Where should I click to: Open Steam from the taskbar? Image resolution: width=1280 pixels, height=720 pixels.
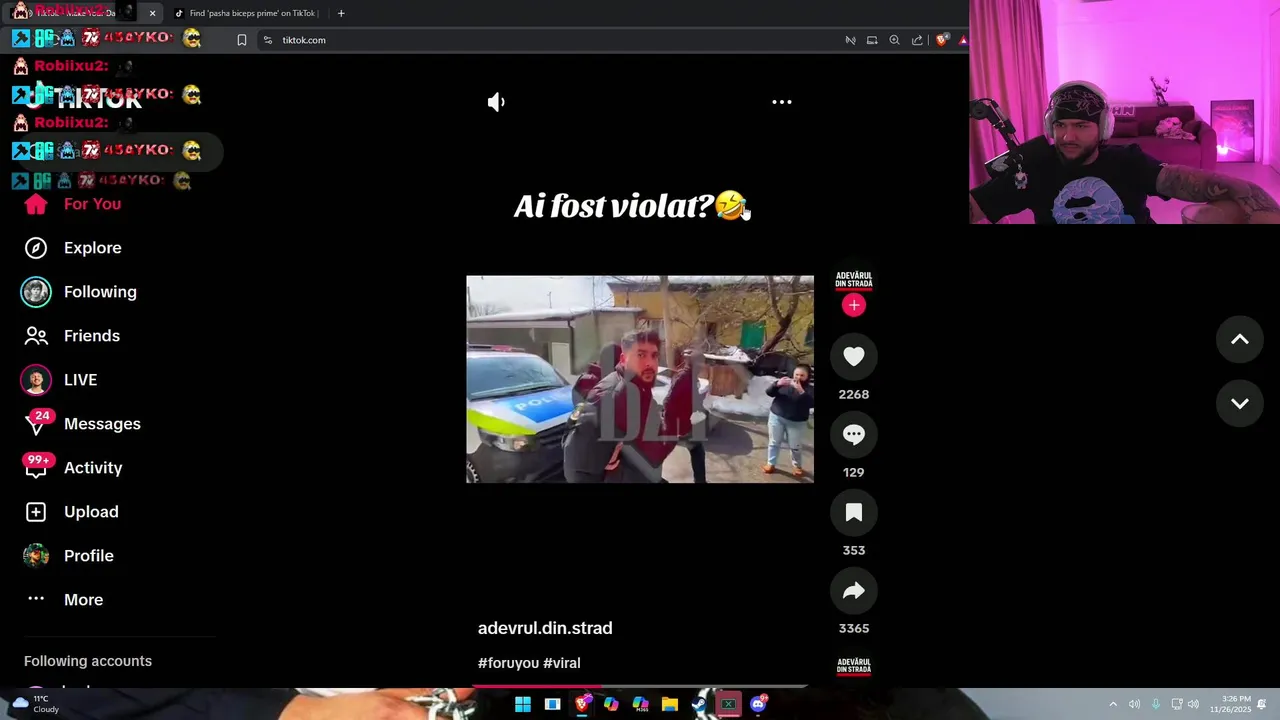click(699, 704)
